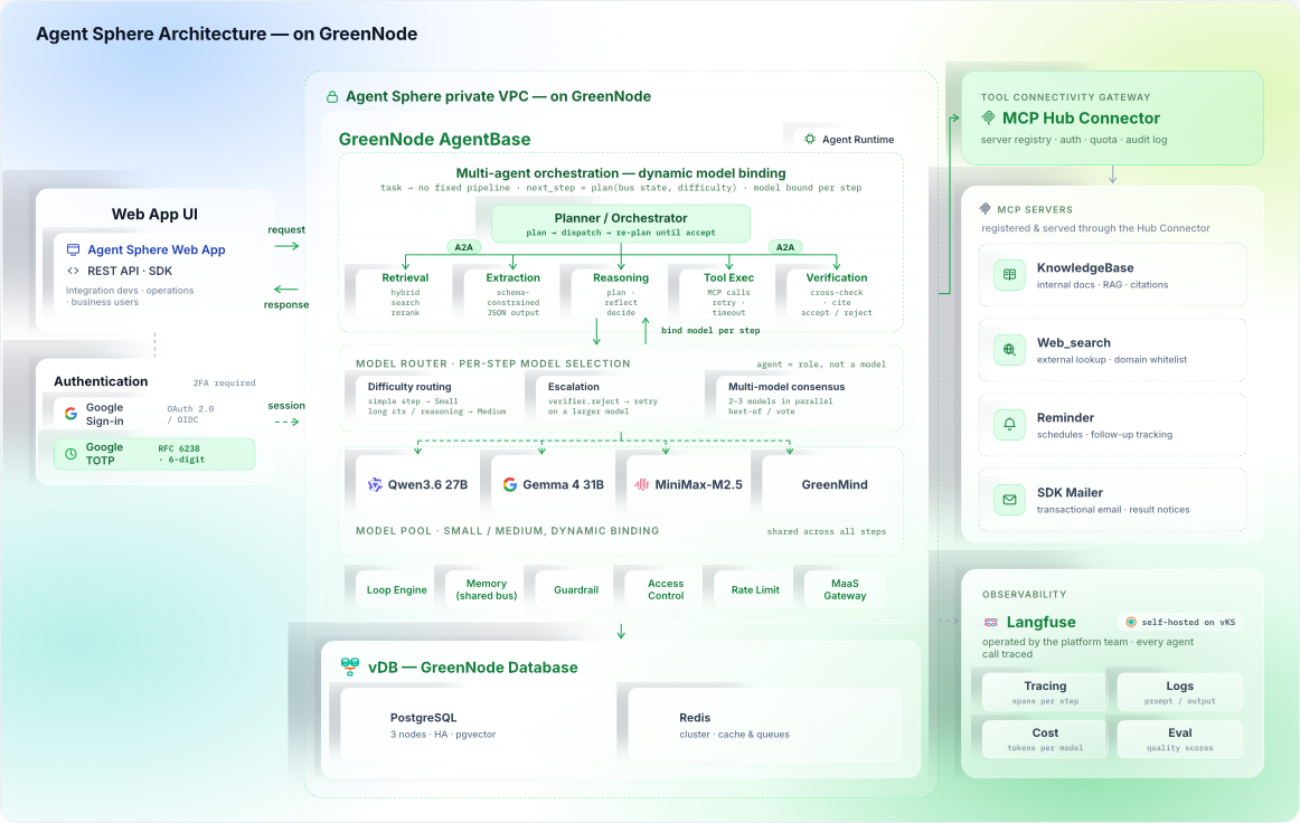
Task: Click the Web App UI heading
Action: [x=155, y=215]
